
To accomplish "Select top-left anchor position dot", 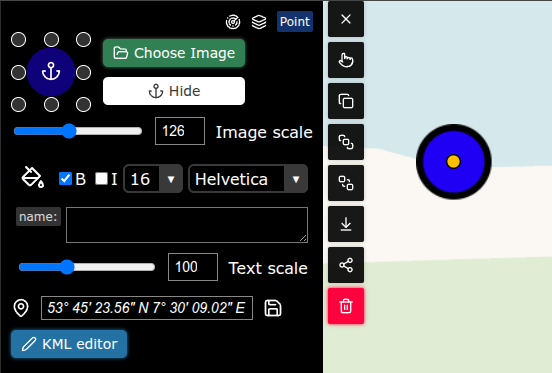I will 18,39.
